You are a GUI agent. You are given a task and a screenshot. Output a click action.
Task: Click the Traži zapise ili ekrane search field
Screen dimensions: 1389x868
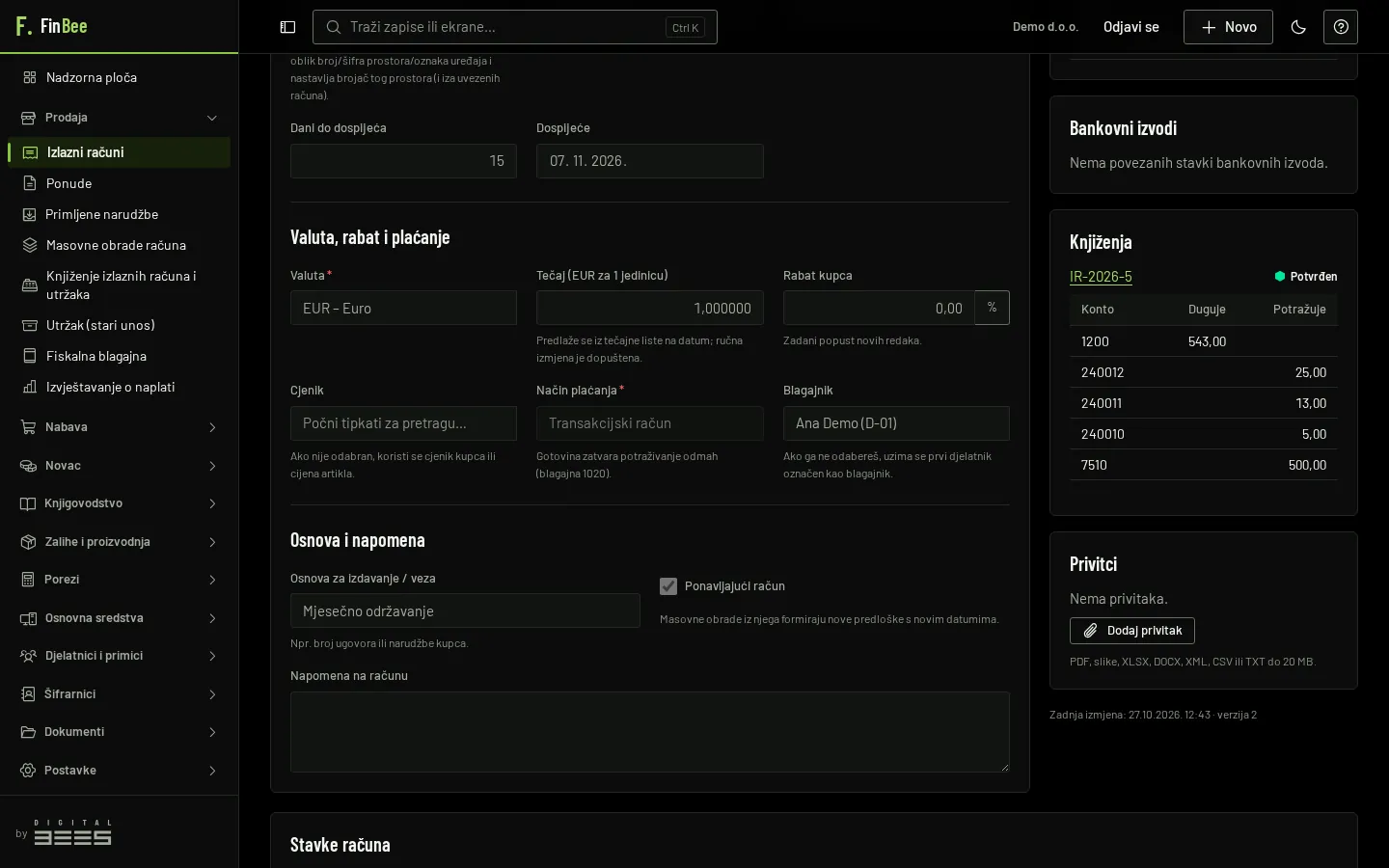[515, 27]
